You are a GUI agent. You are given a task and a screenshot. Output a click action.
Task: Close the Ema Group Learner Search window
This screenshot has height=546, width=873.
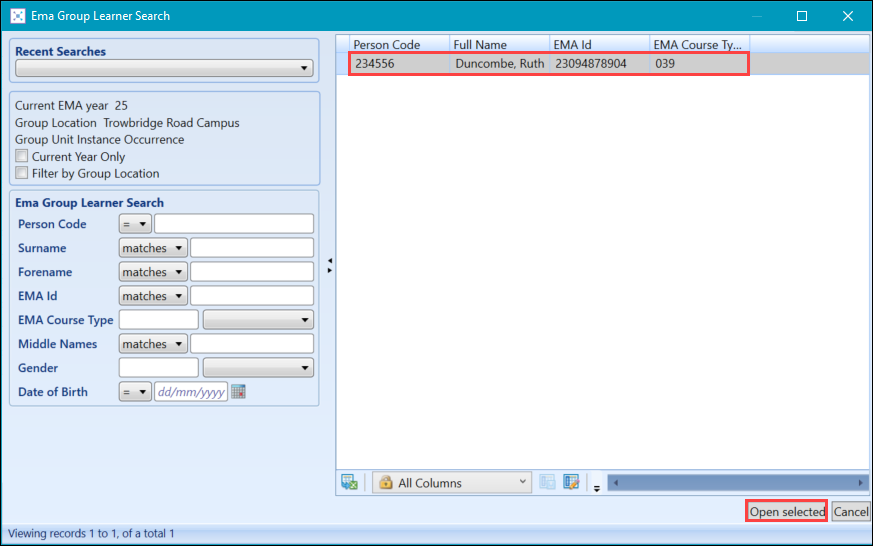click(847, 16)
